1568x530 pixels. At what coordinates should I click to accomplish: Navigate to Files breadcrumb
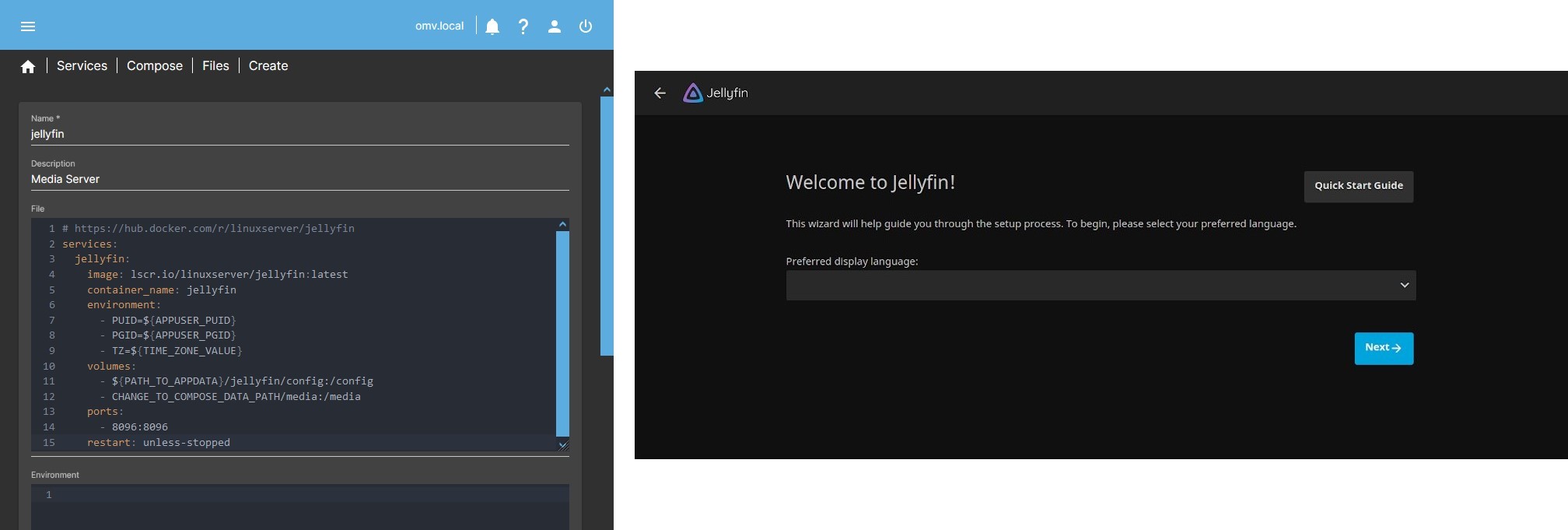click(x=215, y=66)
